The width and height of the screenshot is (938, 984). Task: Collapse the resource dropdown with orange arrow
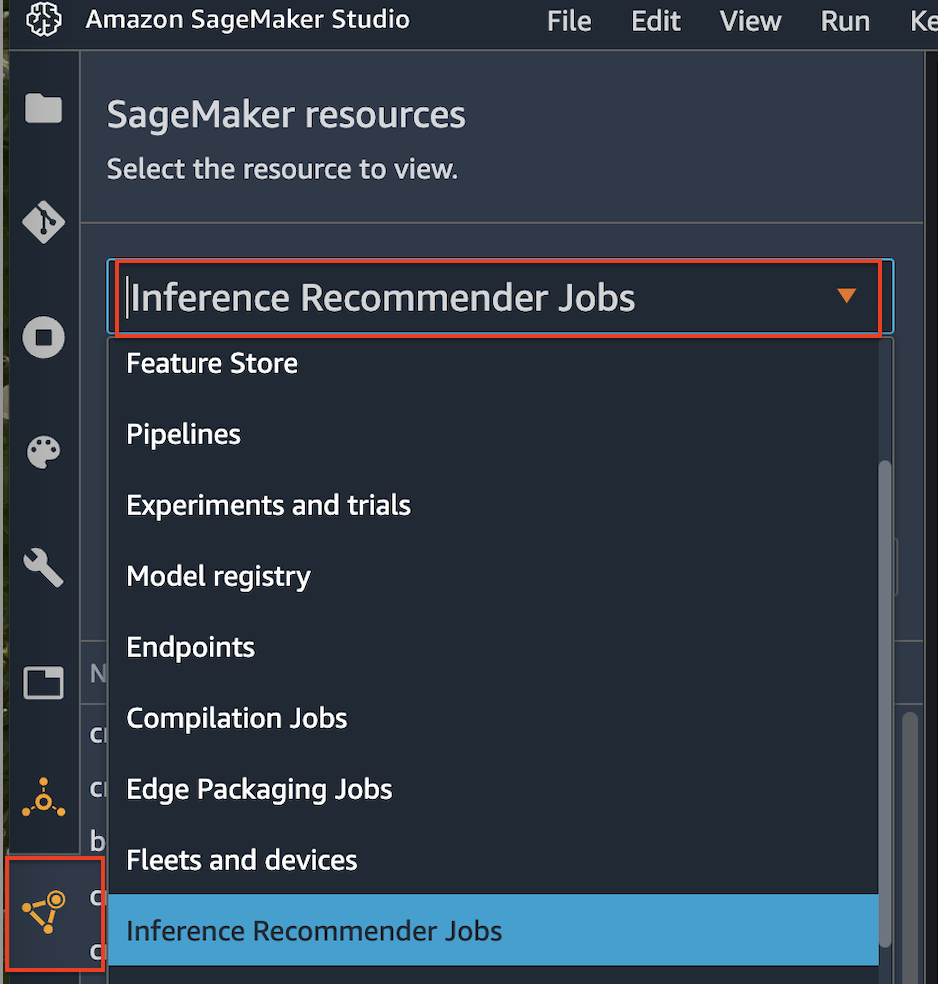coord(846,296)
